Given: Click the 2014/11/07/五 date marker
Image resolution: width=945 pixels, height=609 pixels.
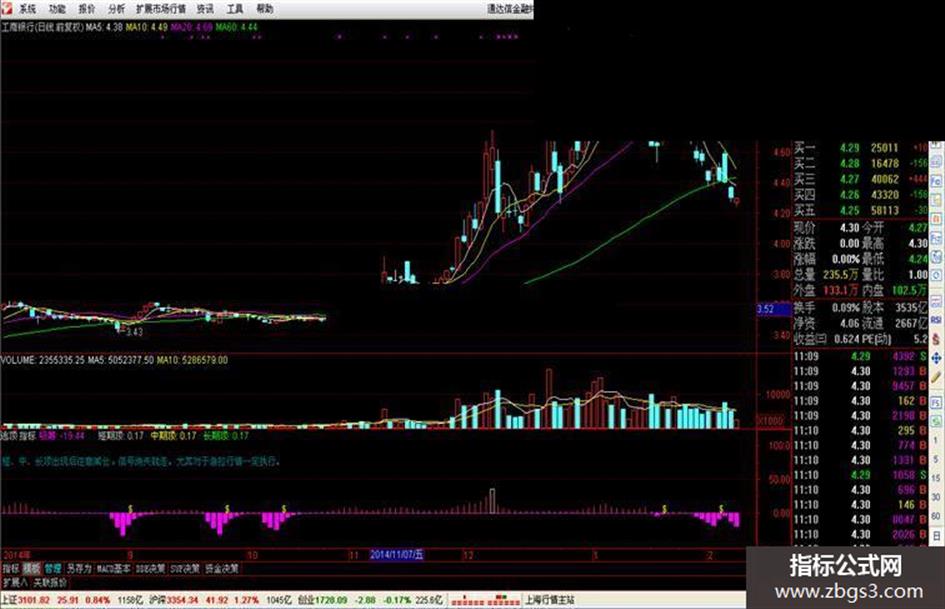Looking at the screenshot, I should point(397,555).
